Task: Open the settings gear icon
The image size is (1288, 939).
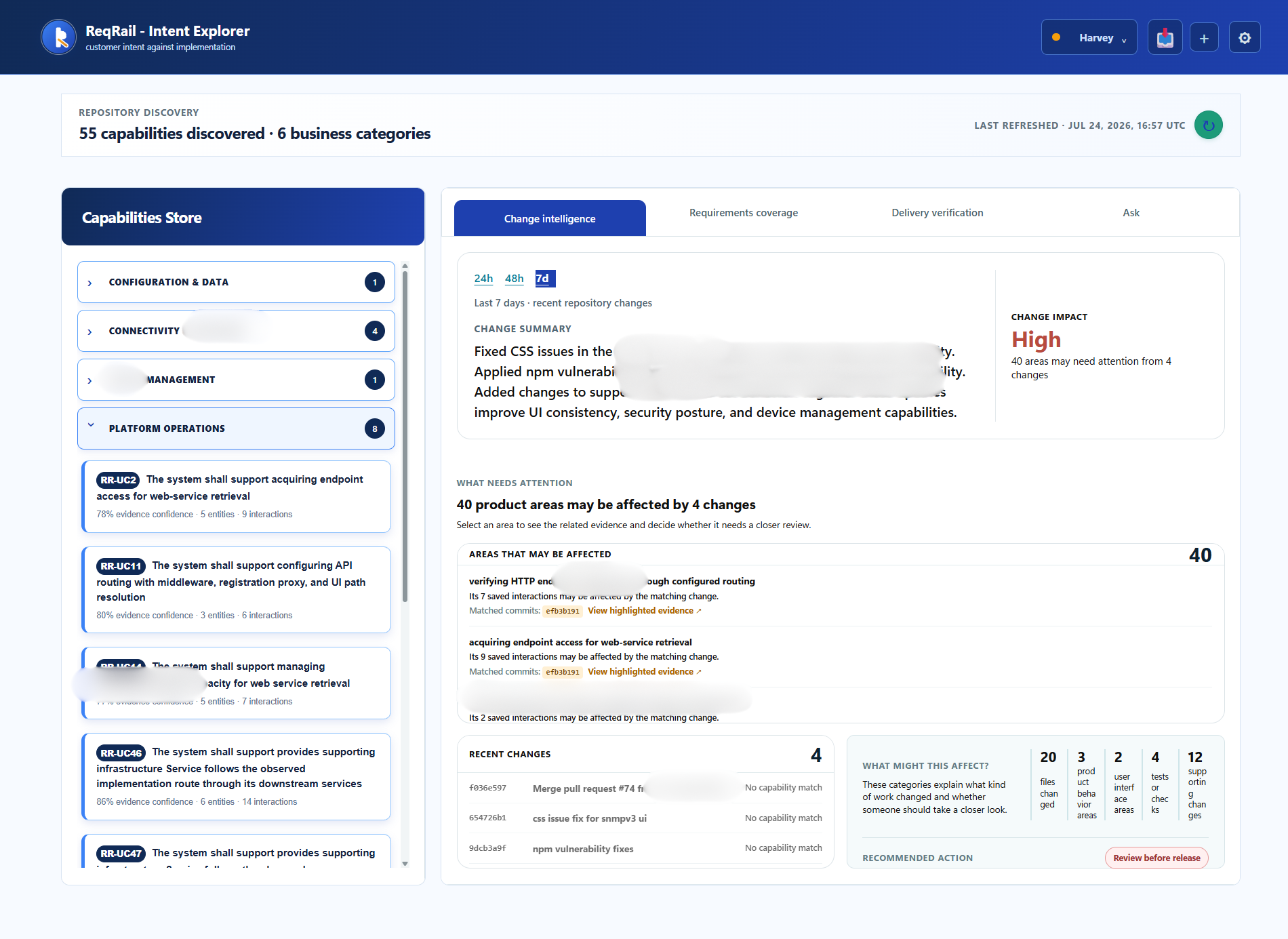Action: [1245, 38]
